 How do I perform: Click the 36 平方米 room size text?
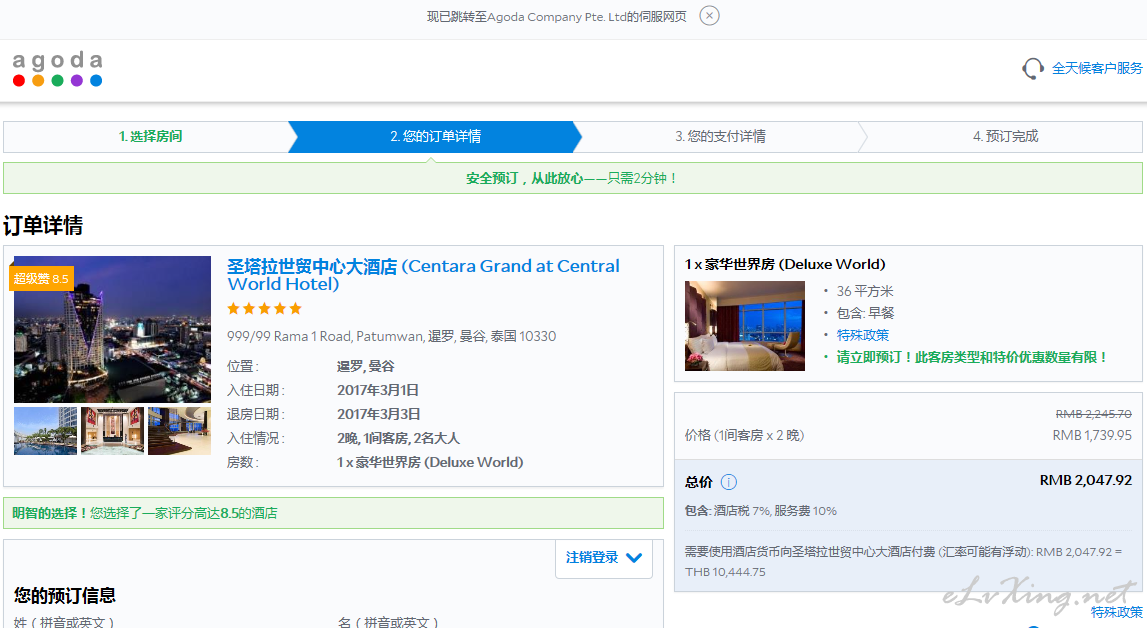point(865,291)
